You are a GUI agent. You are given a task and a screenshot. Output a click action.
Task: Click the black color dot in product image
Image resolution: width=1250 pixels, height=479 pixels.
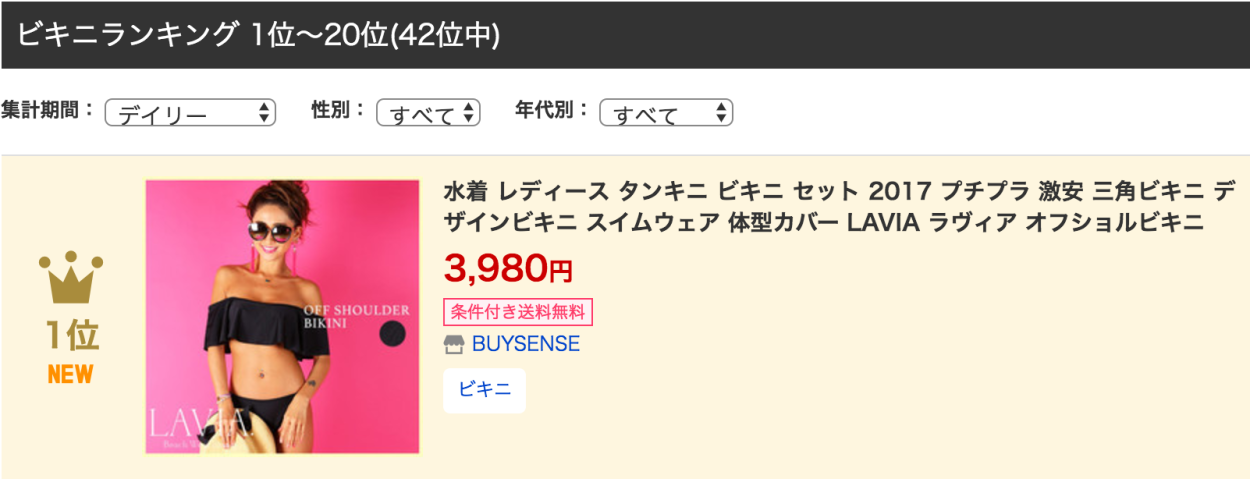pos(393,336)
